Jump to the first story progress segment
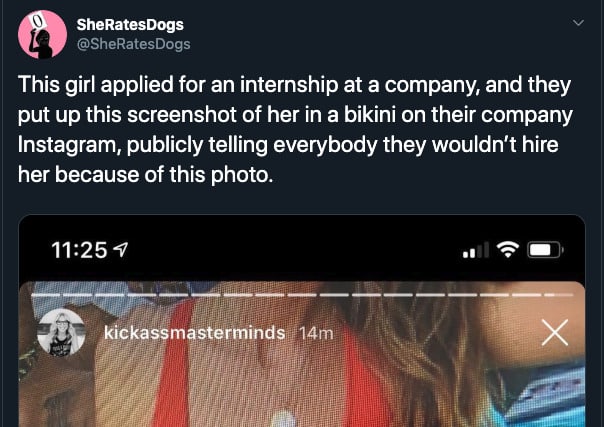Image resolution: width=604 pixels, height=427 pixels. tap(45, 295)
